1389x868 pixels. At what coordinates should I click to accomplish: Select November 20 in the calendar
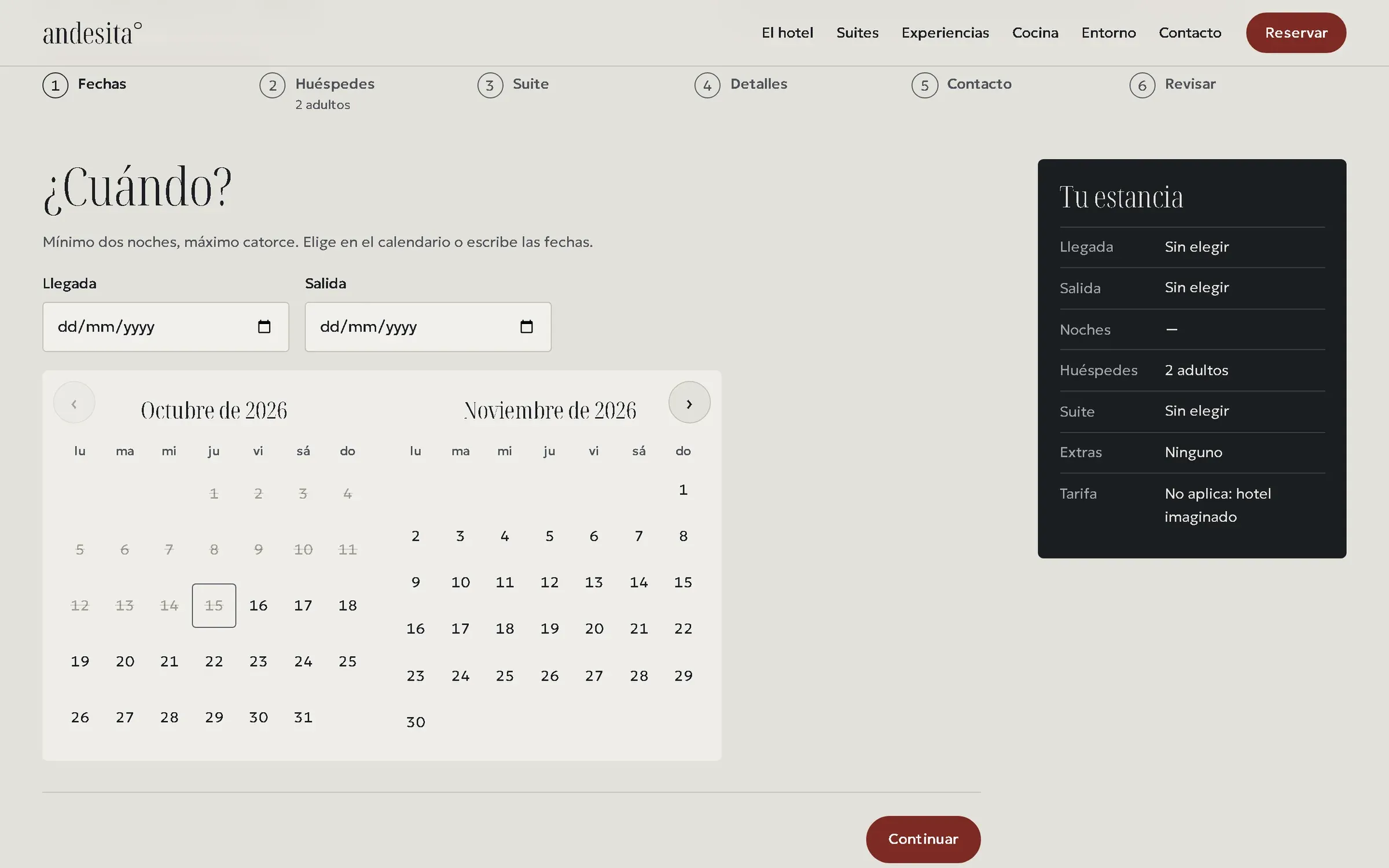click(x=594, y=629)
